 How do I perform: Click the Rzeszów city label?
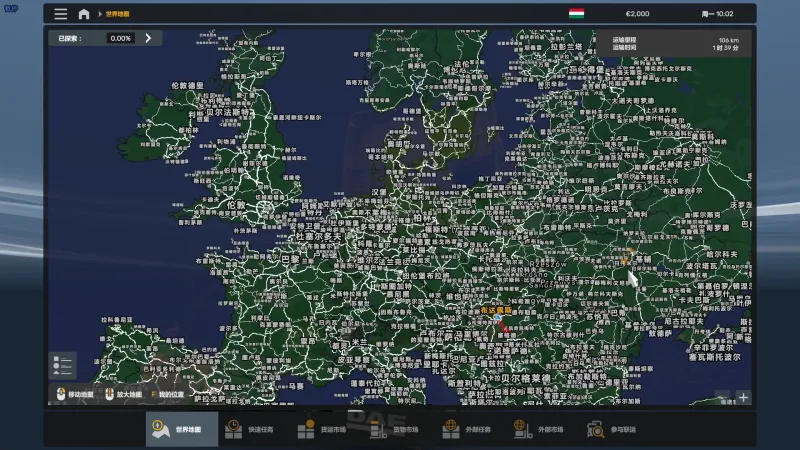pyautogui.click(x=548, y=265)
